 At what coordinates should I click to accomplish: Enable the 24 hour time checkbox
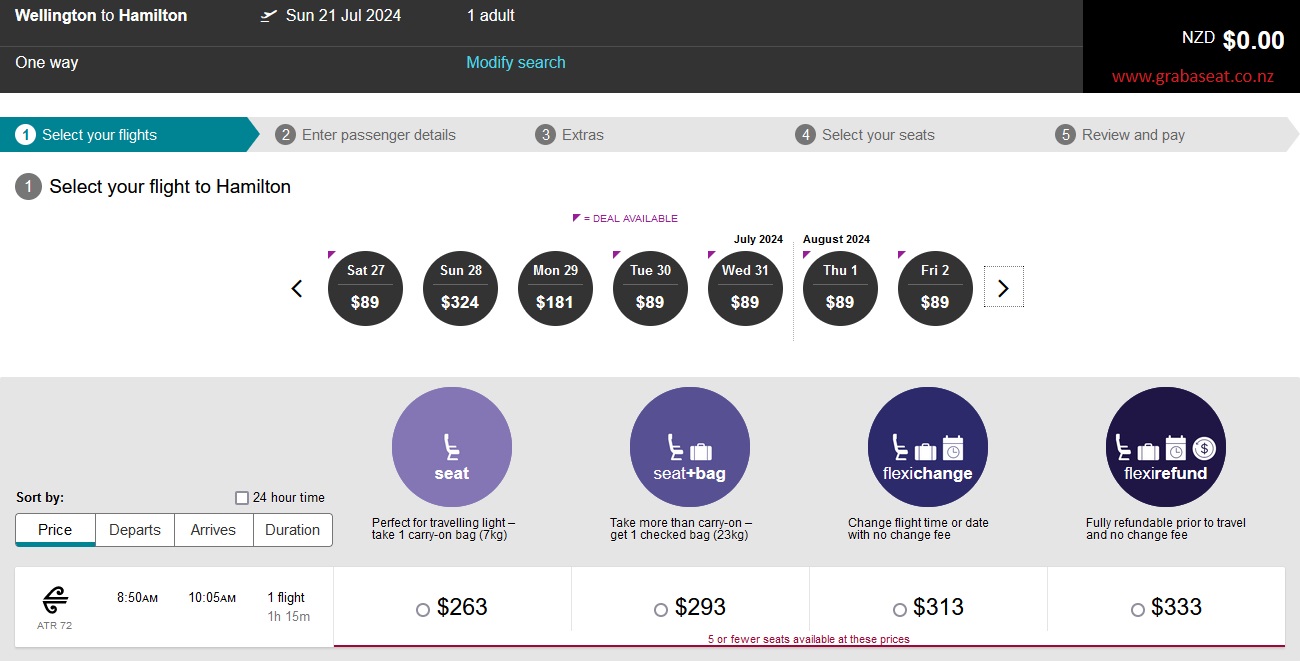(x=241, y=497)
